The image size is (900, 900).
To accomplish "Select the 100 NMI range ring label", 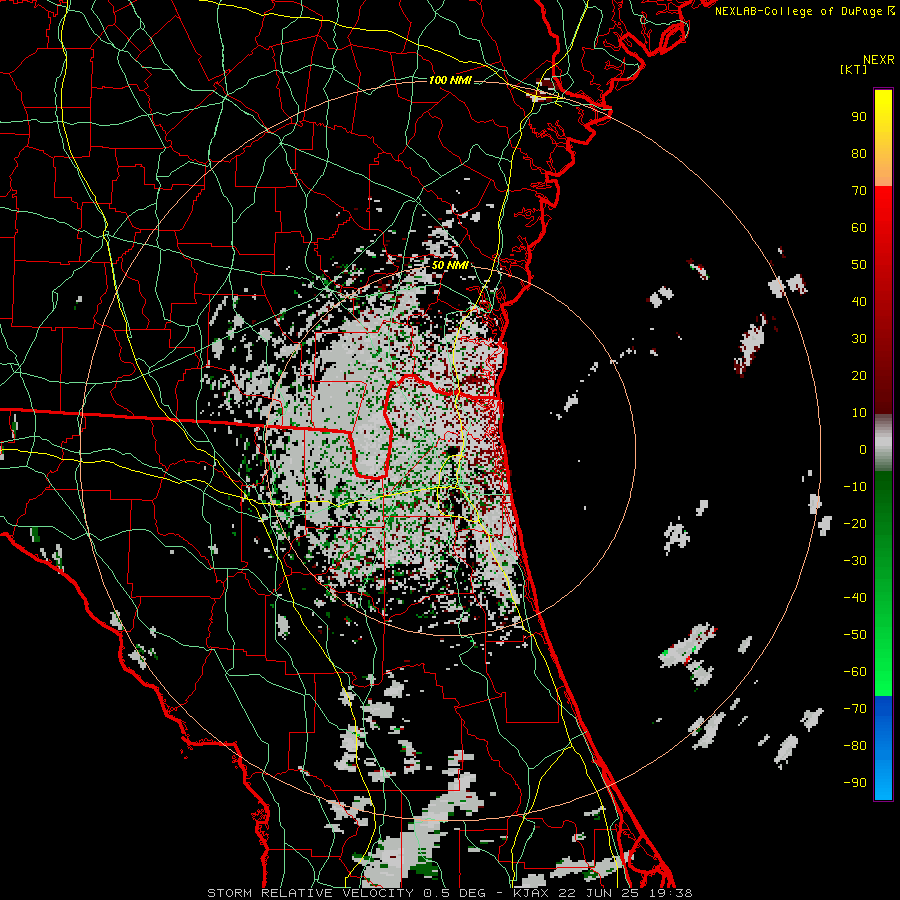I will [x=449, y=80].
